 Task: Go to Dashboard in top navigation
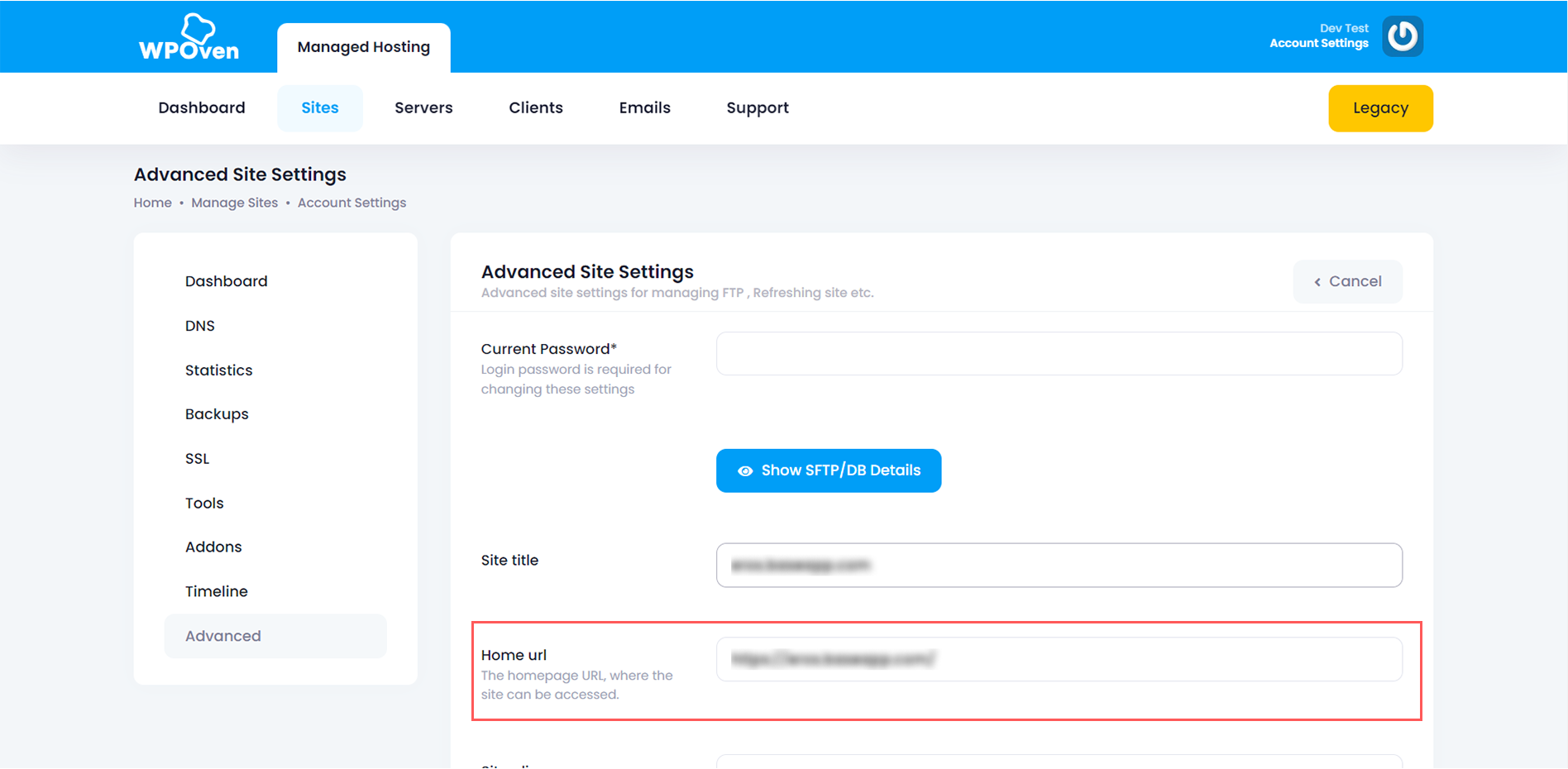202,107
